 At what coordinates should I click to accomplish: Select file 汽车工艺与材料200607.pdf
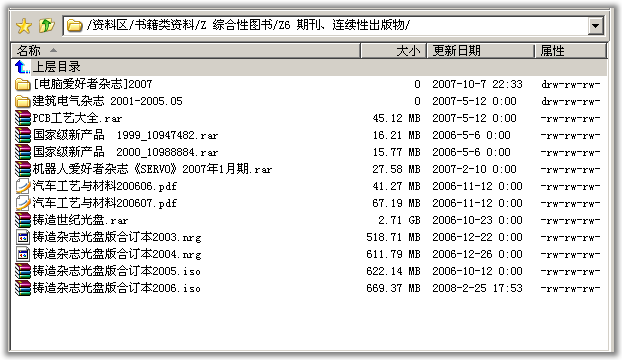[105, 203]
